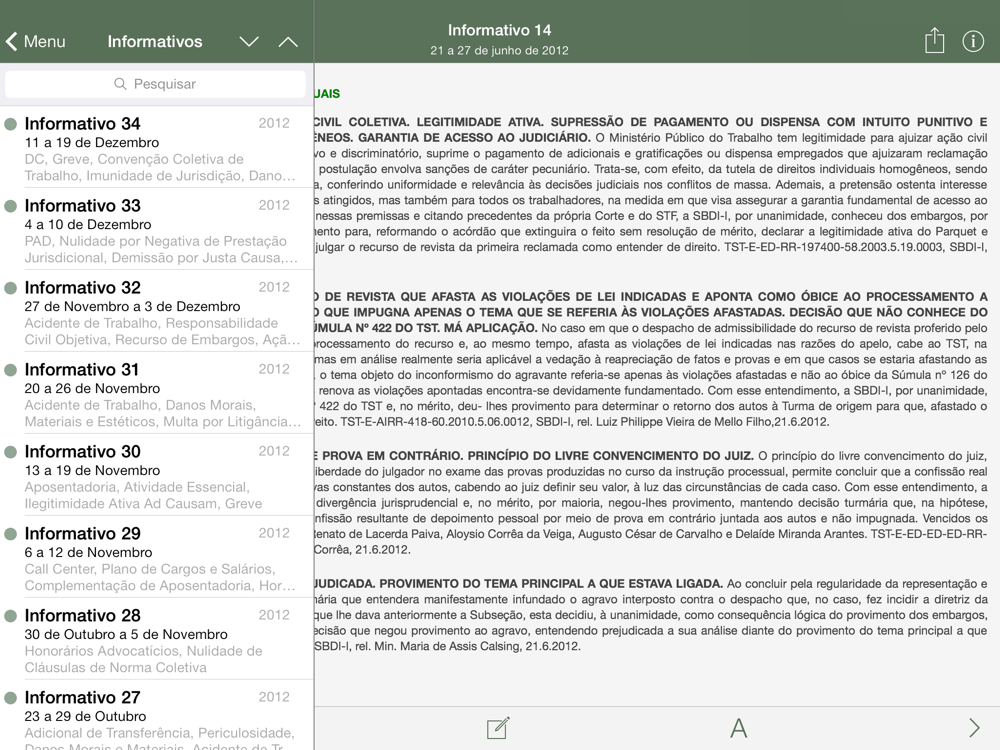Open Informativo 30 in the list
This screenshot has width=1000, height=750.
[157, 476]
